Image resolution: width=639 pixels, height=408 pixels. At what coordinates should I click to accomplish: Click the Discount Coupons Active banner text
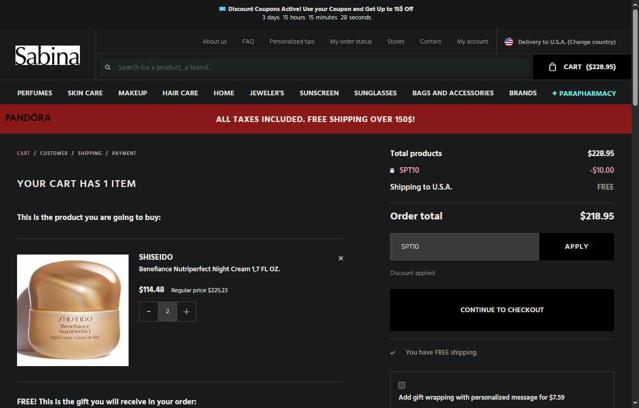tap(321, 9)
